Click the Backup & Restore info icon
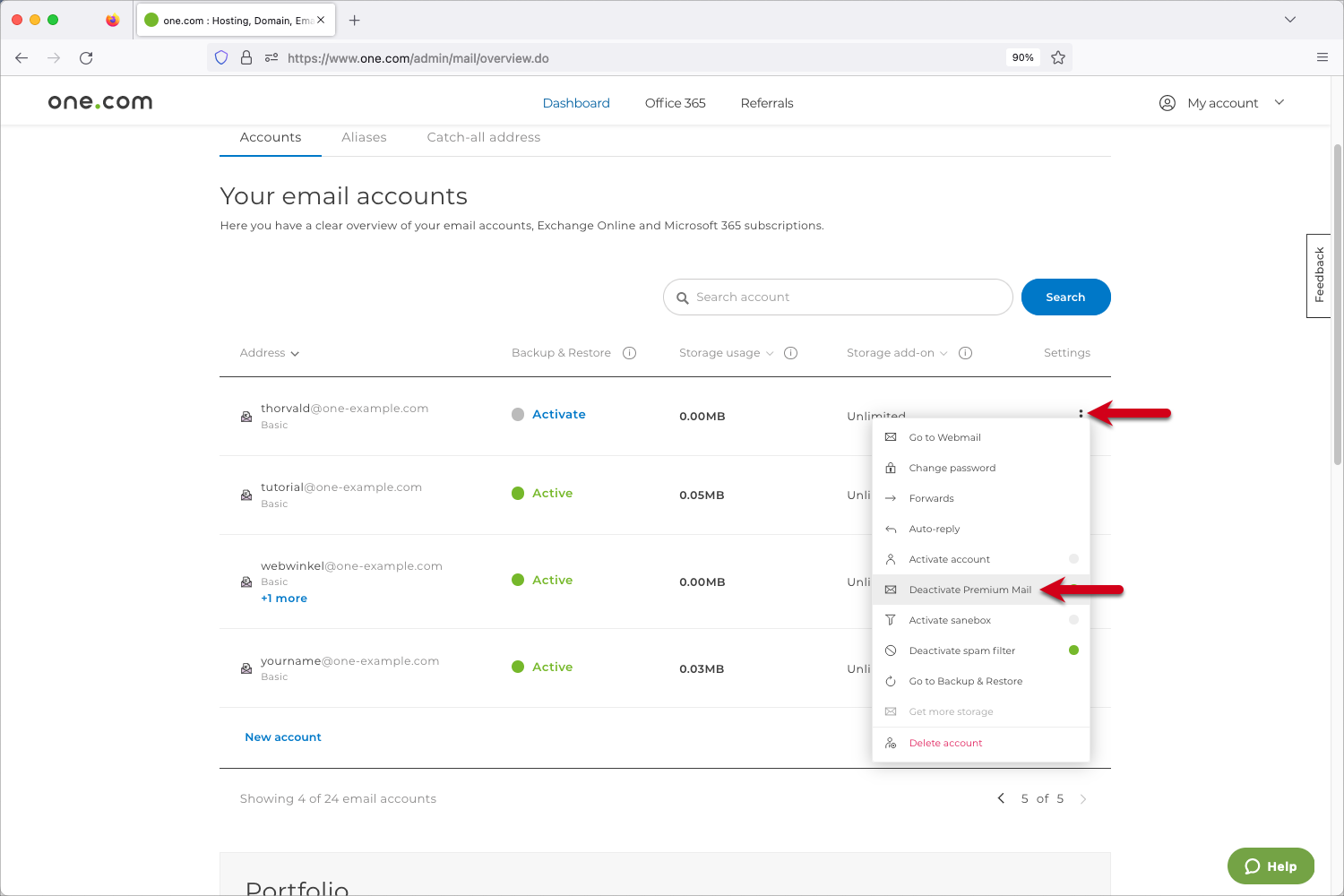This screenshot has height=896, width=1344. [x=629, y=353]
